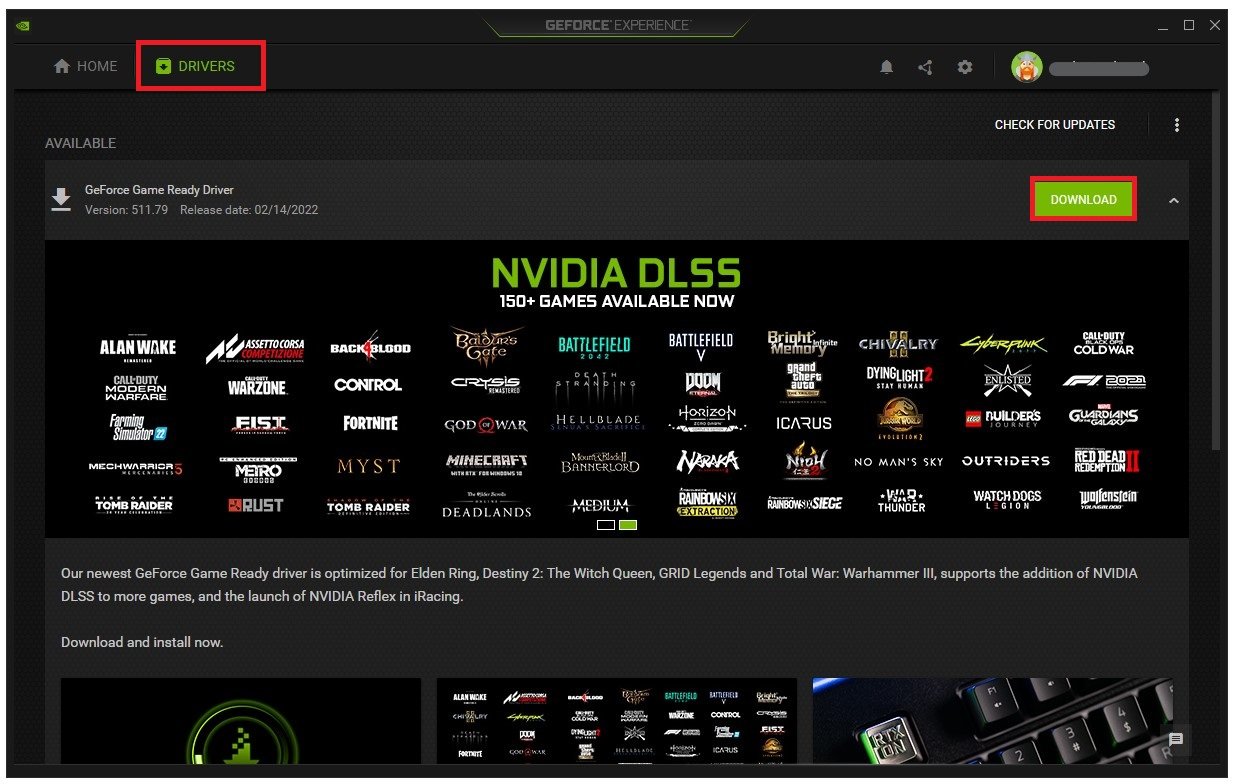Image resolution: width=1235 pixels, height=784 pixels.
Task: Open the DLSS games list thumbnail
Action: pos(617,721)
